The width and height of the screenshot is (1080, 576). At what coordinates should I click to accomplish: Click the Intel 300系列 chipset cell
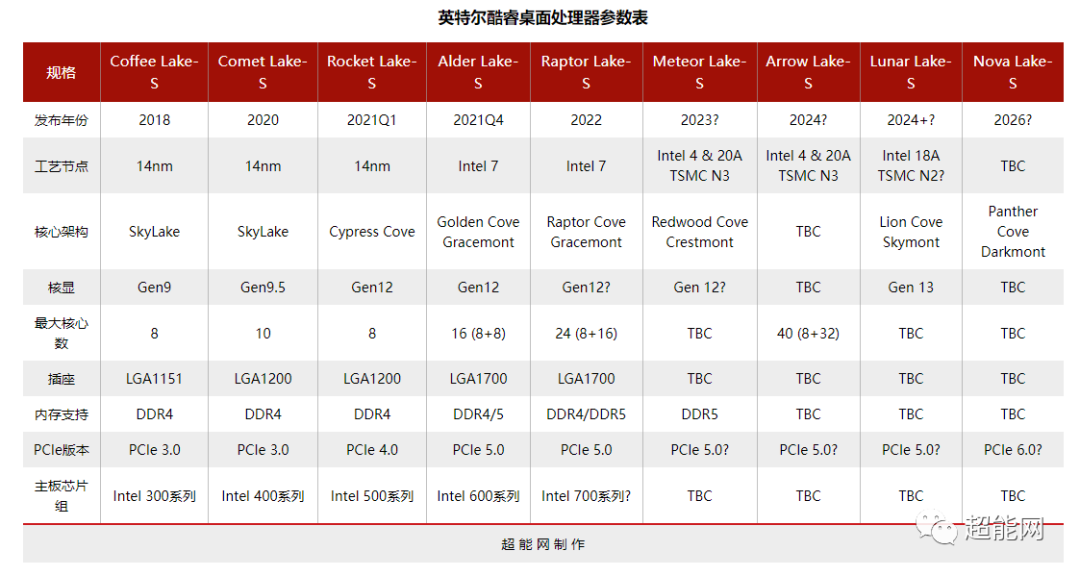[x=154, y=496]
